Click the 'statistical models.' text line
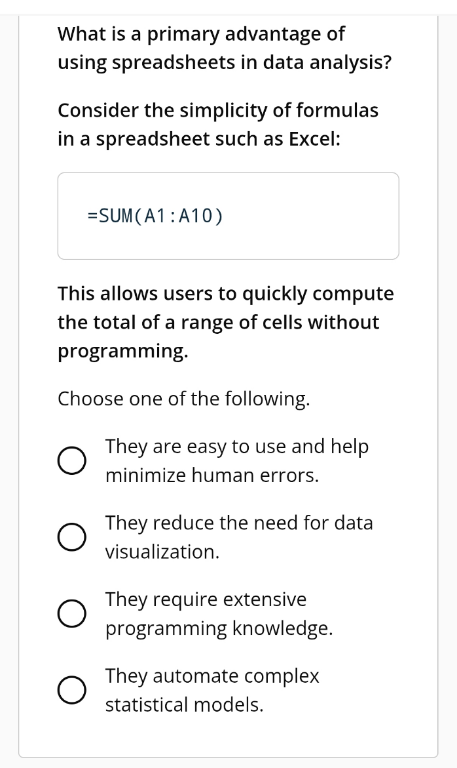The height and width of the screenshot is (768, 457). (184, 704)
